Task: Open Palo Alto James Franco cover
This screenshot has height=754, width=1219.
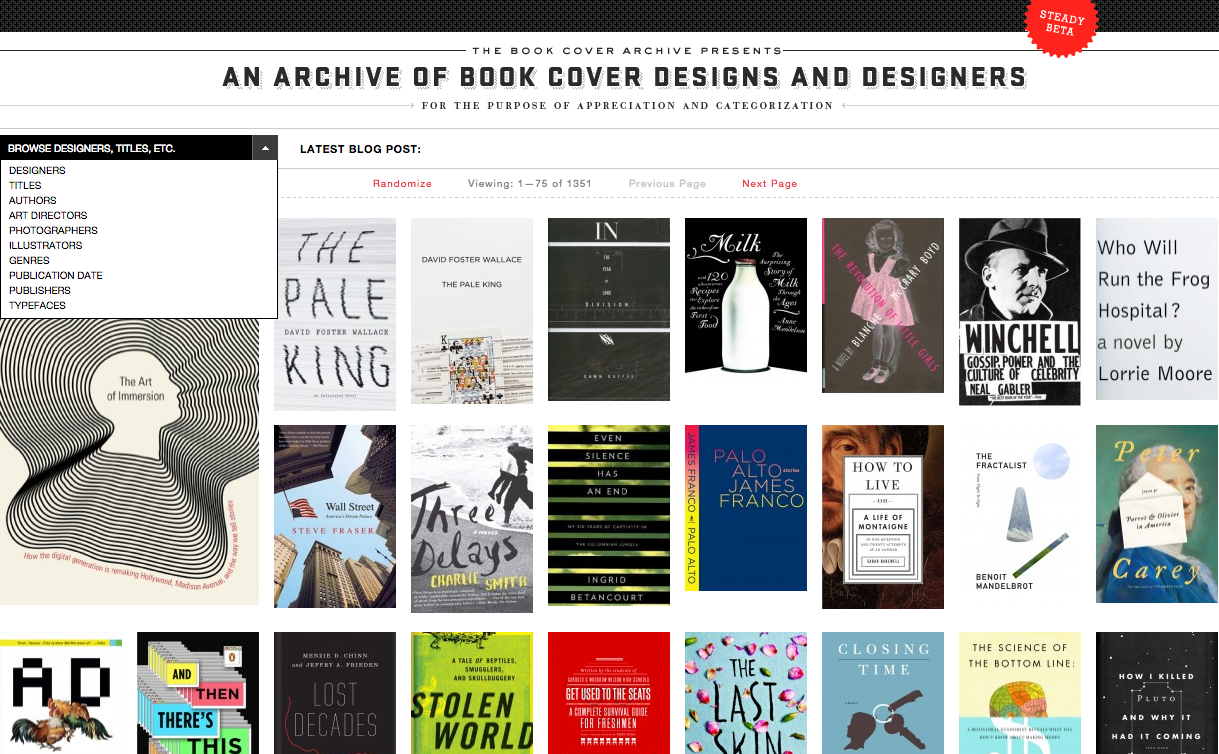Action: 746,508
